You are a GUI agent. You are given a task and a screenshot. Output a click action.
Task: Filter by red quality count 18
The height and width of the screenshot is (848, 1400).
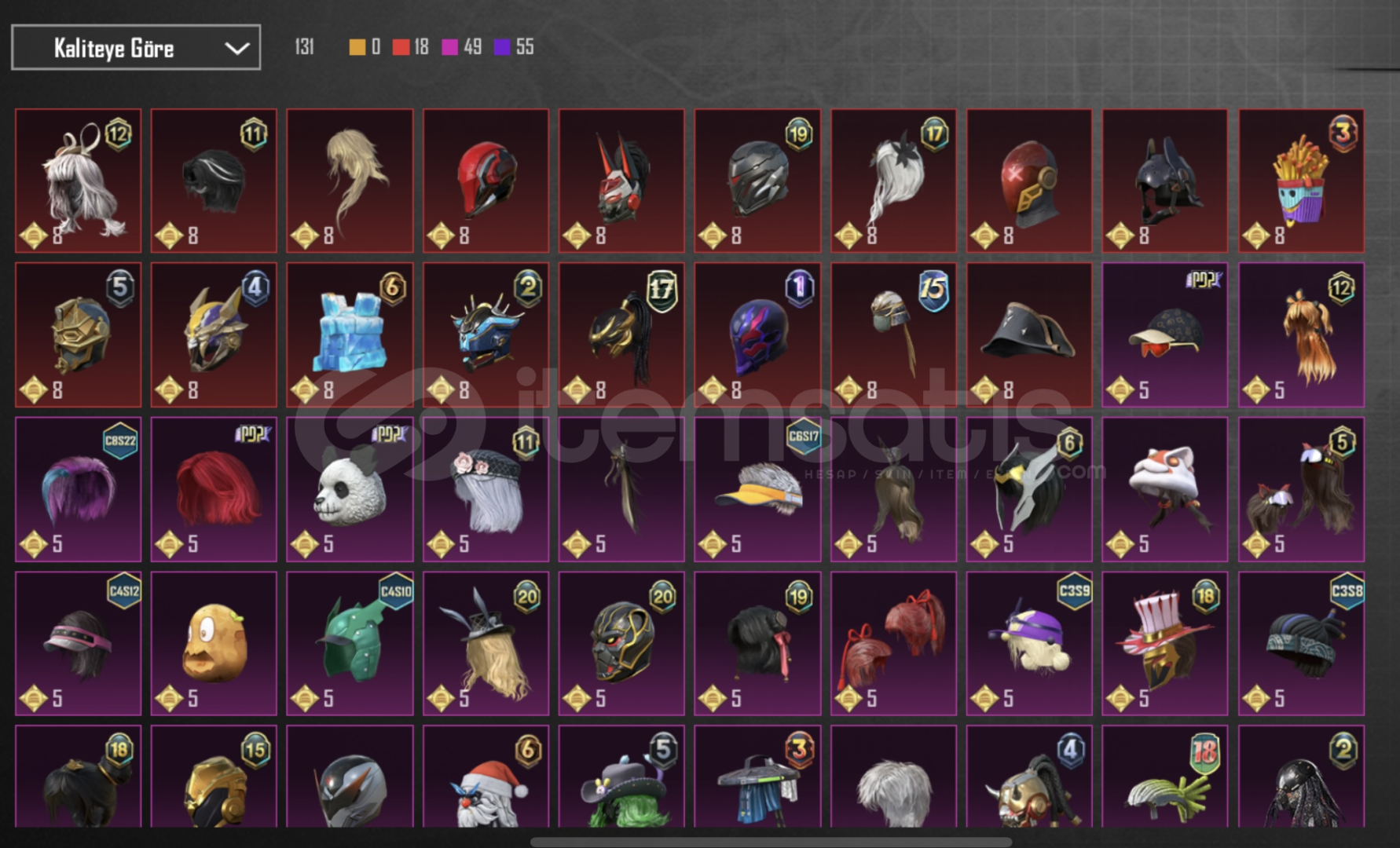pyautogui.click(x=410, y=47)
